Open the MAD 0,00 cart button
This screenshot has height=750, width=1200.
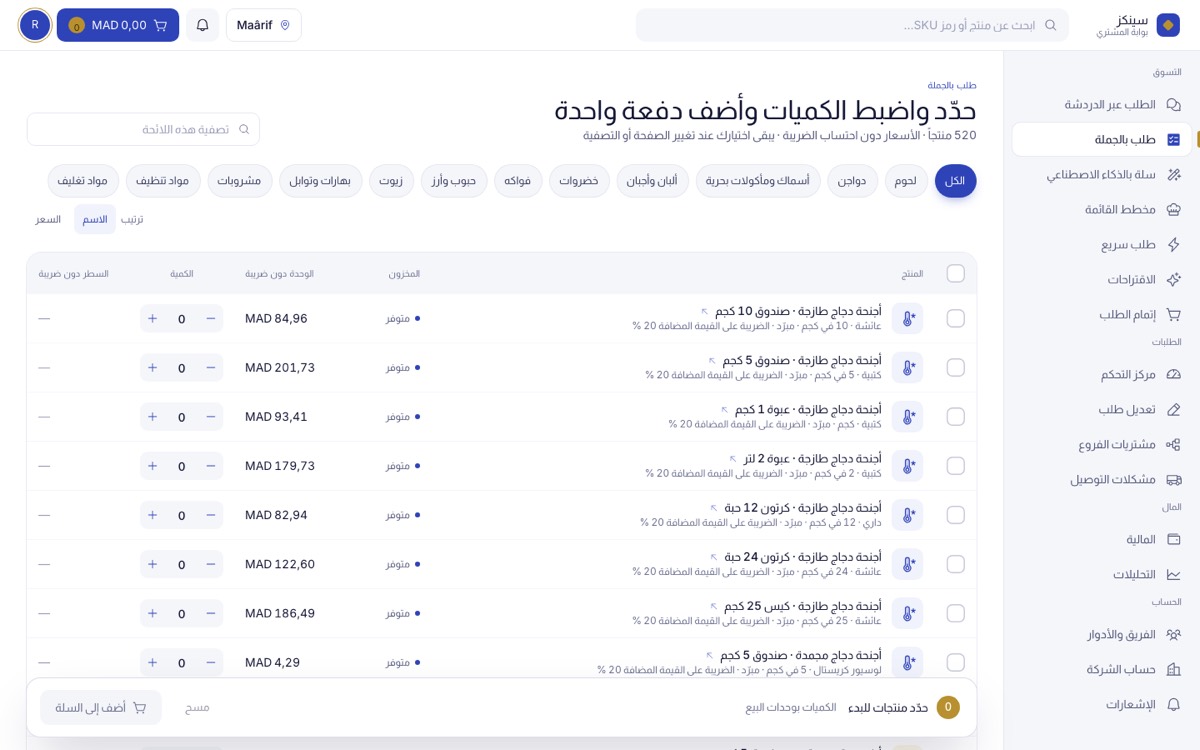(118, 25)
